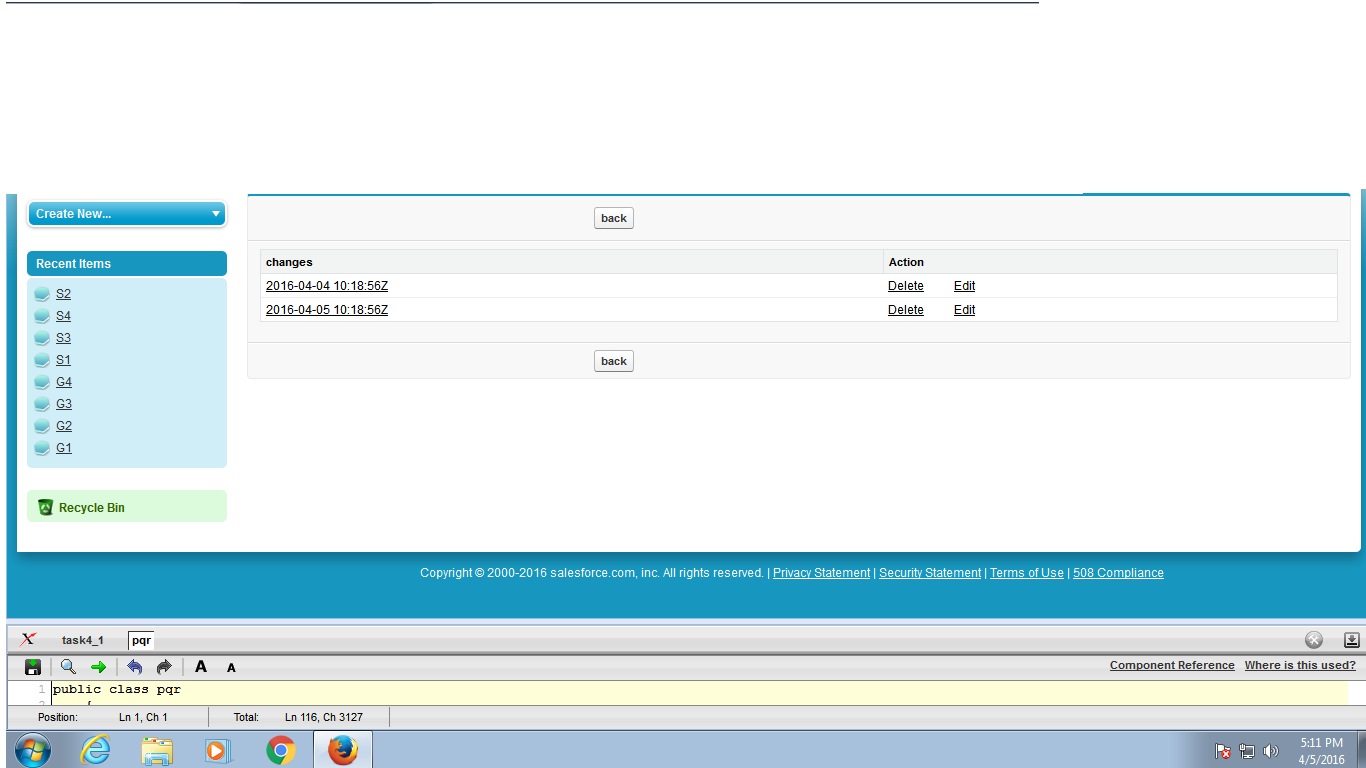Screen dimensions: 1366x768
Task: Open recent item S1
Action: [x=63, y=360]
